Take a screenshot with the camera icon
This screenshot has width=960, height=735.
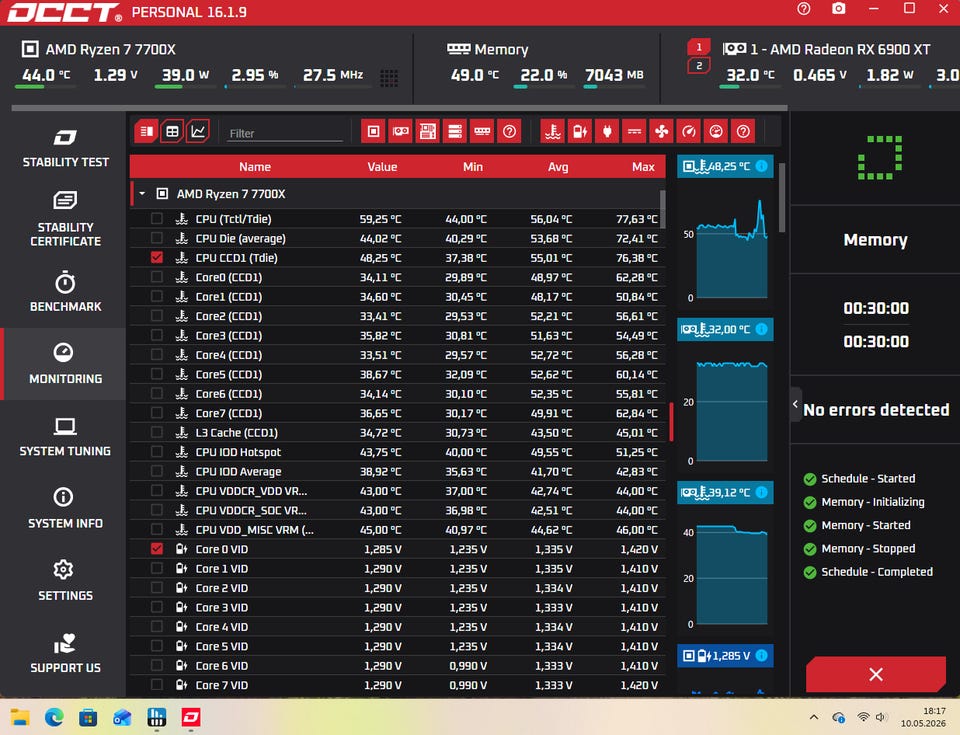coord(839,9)
